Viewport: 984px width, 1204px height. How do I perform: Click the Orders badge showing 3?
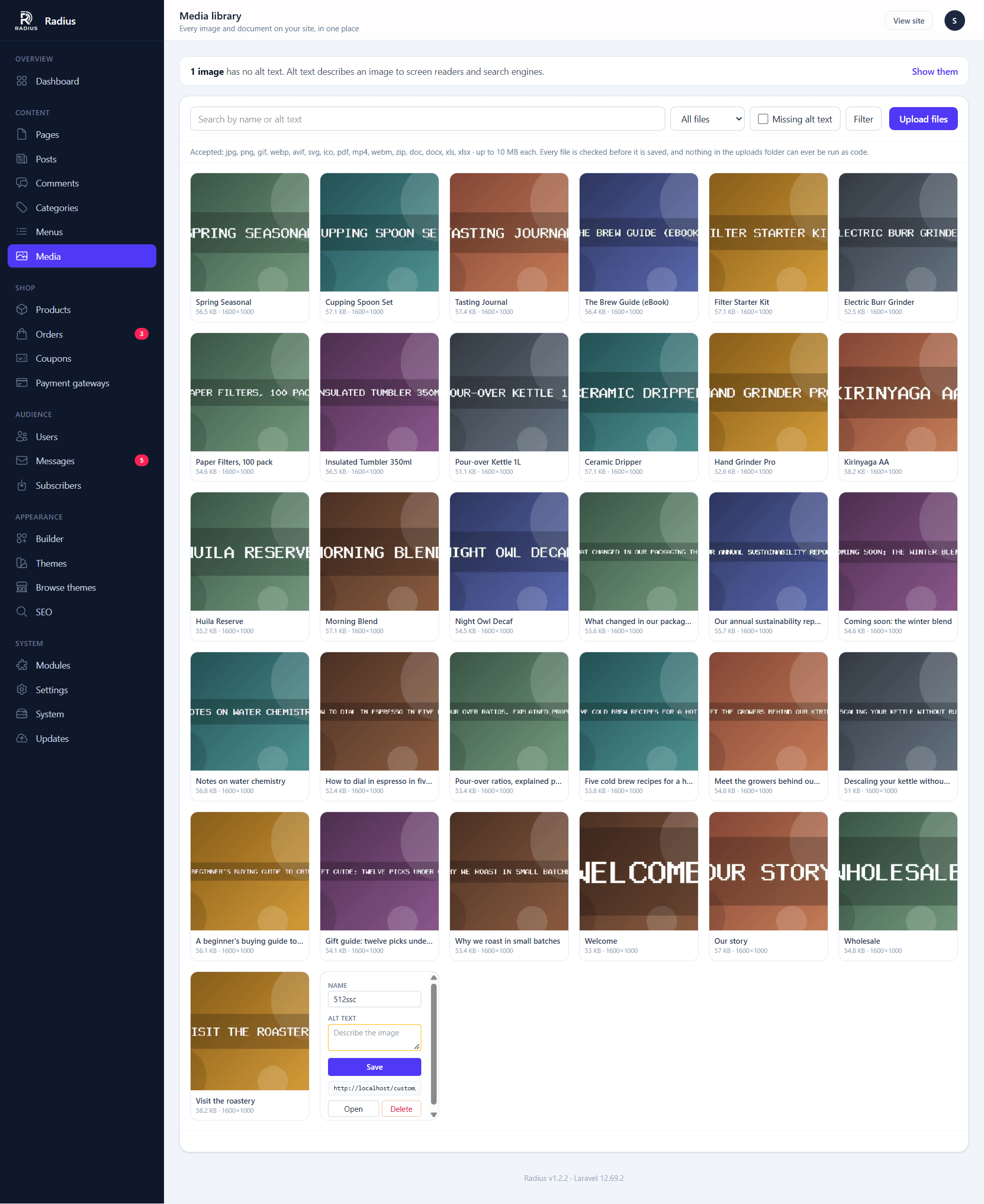141,334
